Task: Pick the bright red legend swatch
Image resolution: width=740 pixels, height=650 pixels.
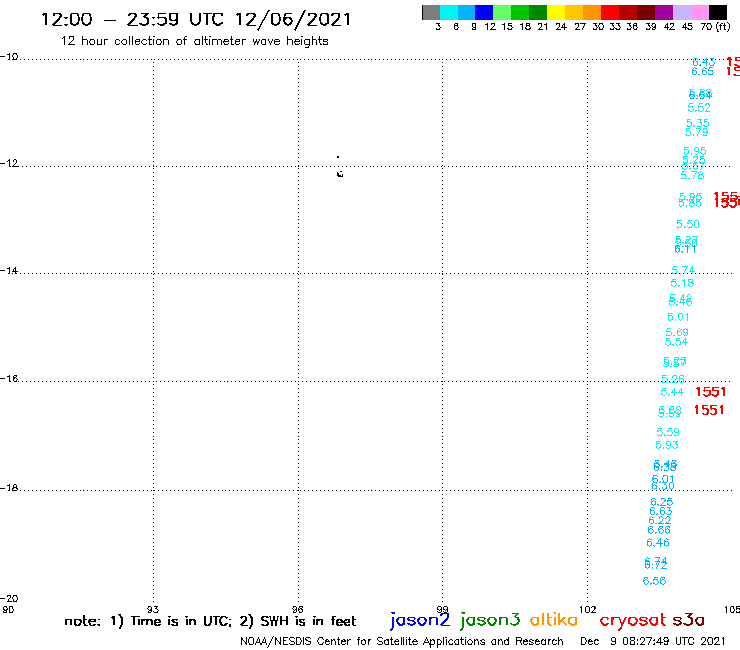Action: [610, 12]
